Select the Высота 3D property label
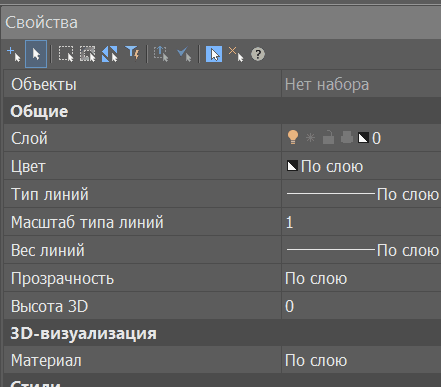Viewport: 441px width, 387px height. (x=49, y=306)
